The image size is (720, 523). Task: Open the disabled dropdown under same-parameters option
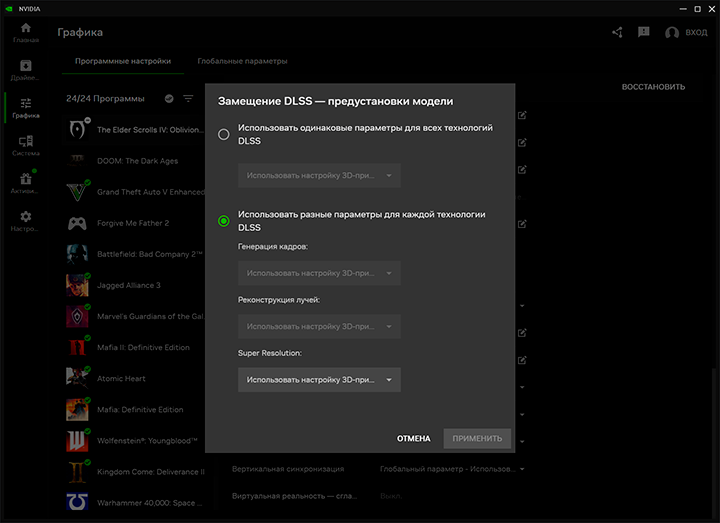[319, 175]
